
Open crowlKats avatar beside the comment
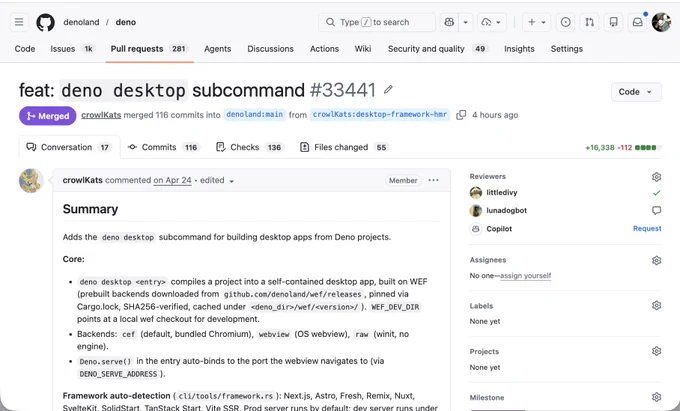pos(31,180)
